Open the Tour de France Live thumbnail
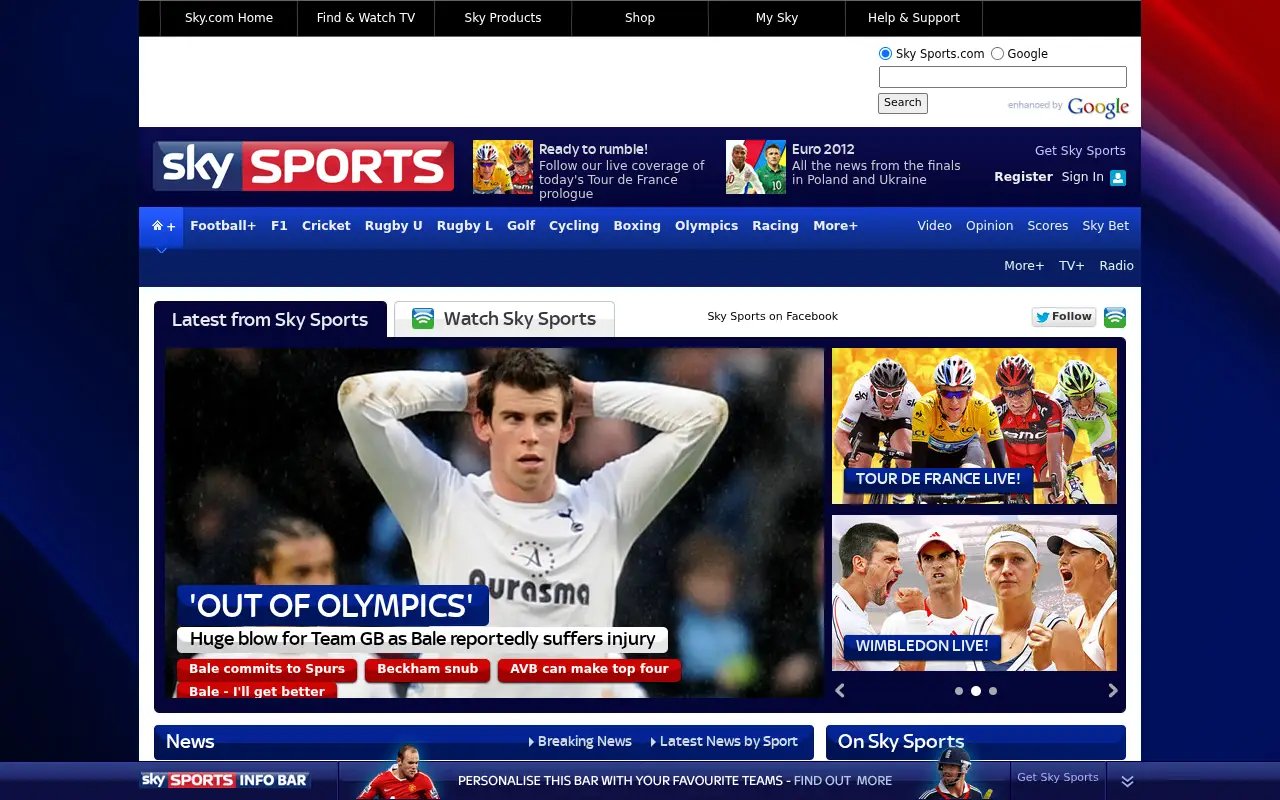 [974, 426]
